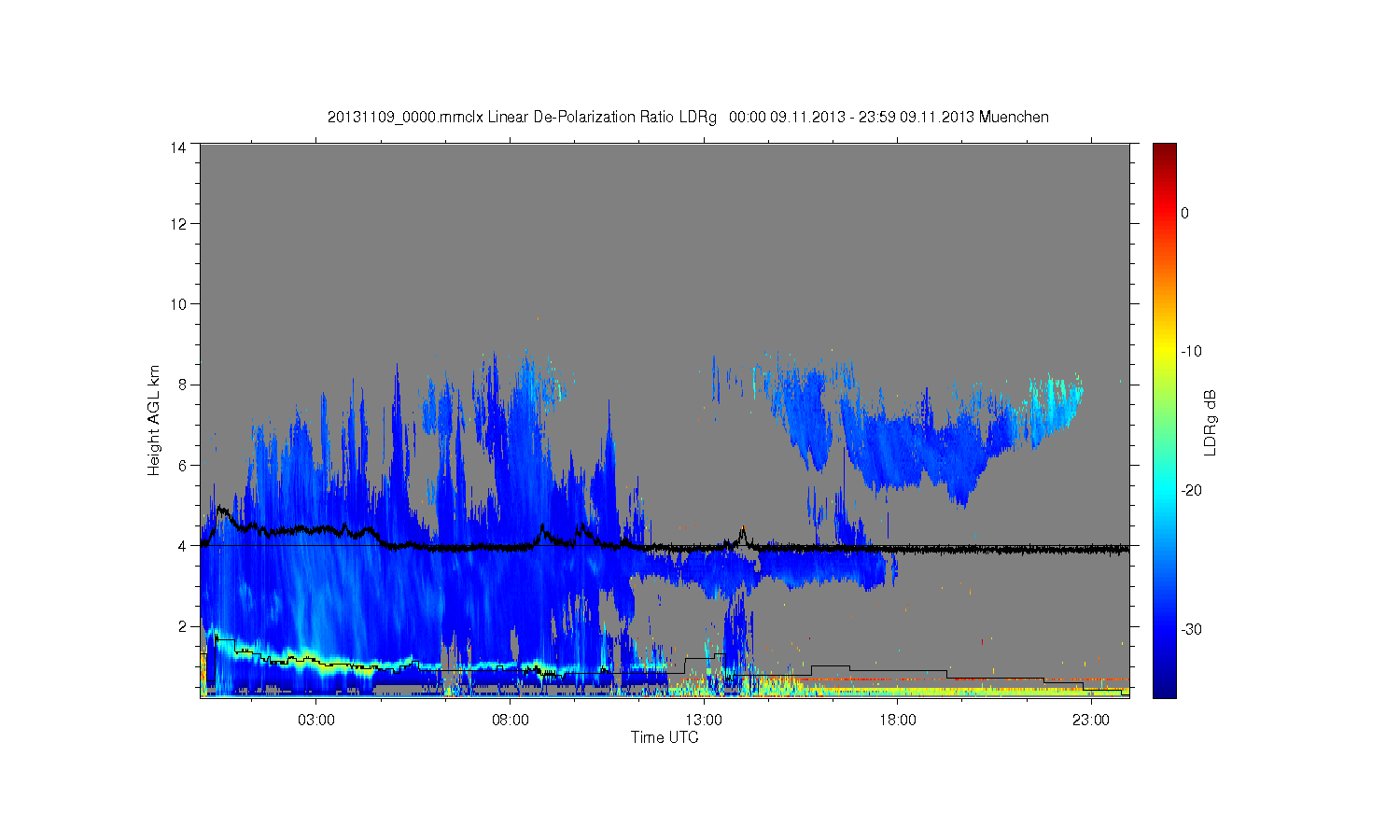Click the 2 km height tick label
The width and height of the screenshot is (1400, 840).
tap(182, 626)
